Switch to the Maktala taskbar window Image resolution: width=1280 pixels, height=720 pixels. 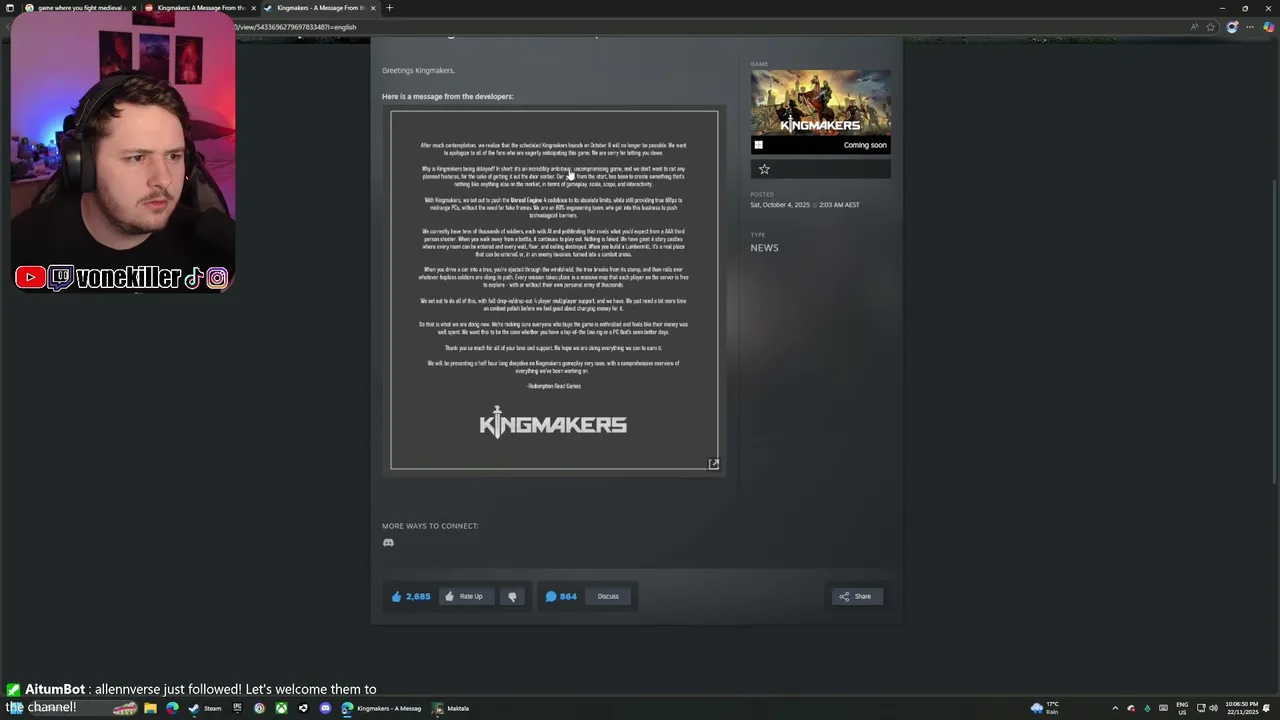coord(451,708)
